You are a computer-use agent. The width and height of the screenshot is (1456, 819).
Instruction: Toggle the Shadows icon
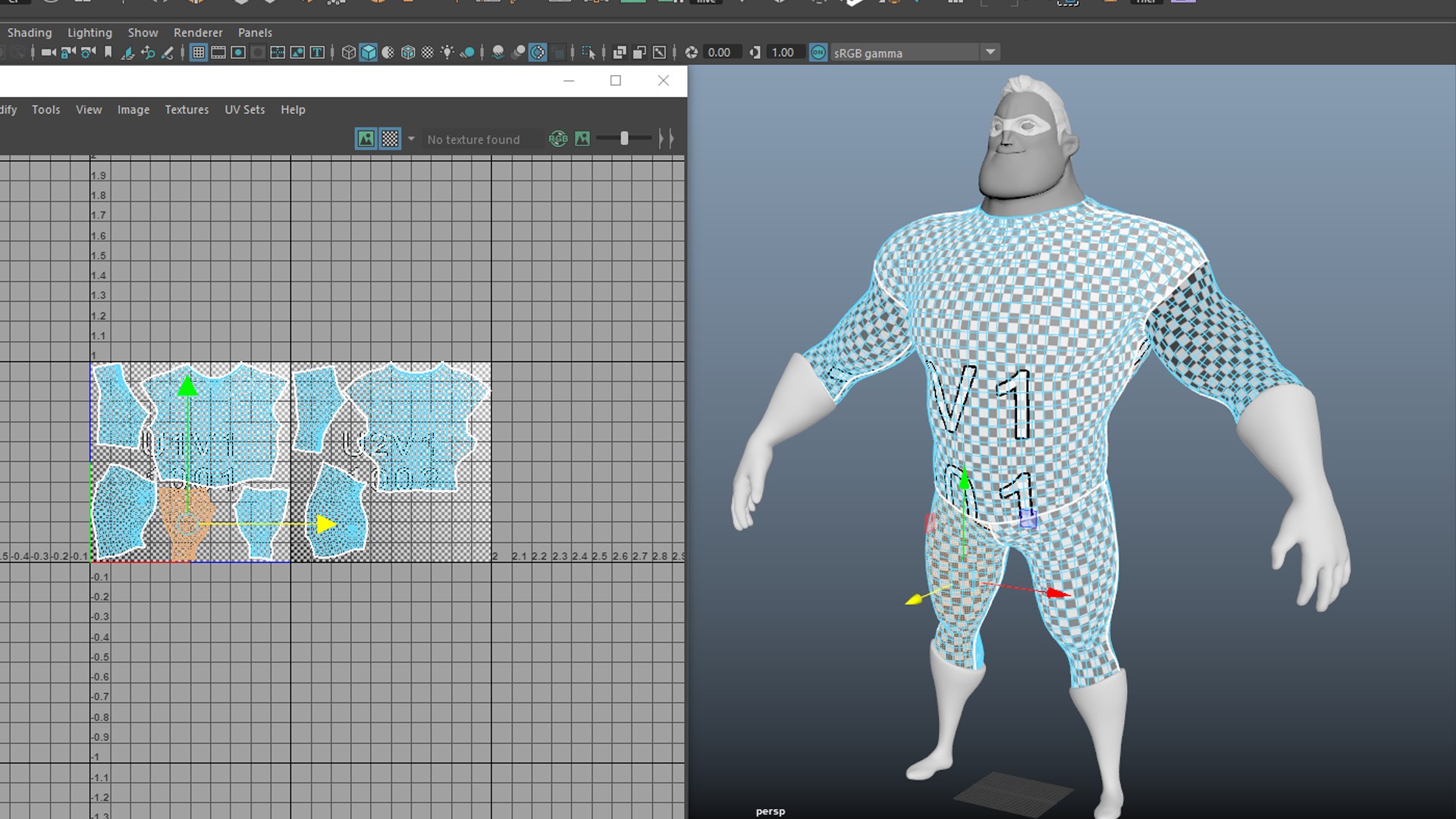(467, 52)
